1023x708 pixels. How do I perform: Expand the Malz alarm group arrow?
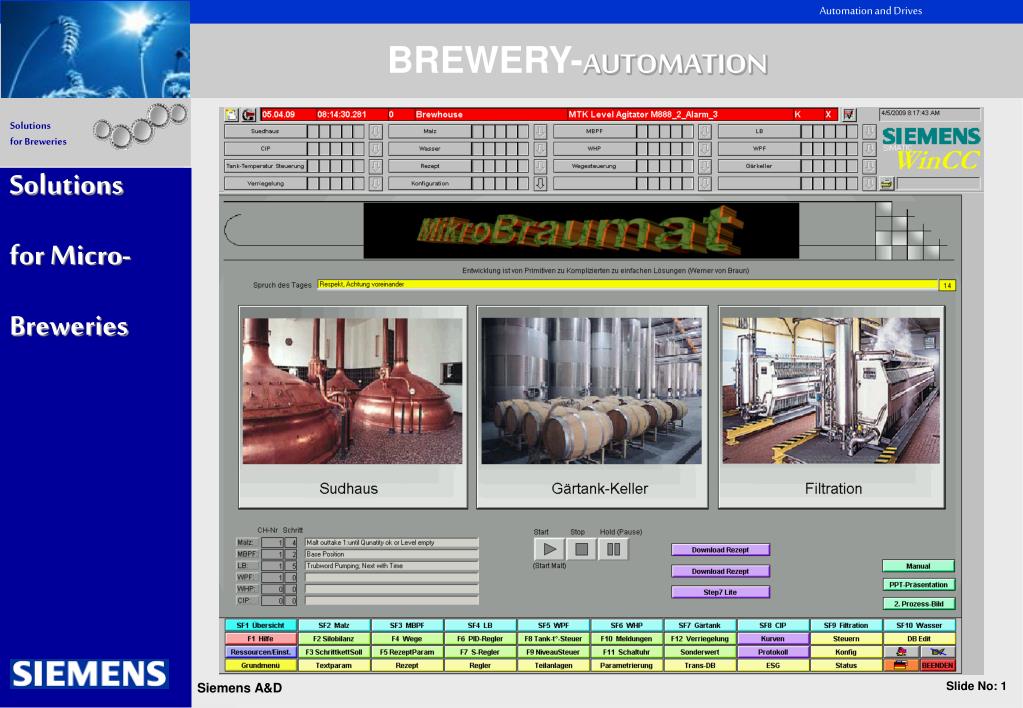click(x=540, y=131)
